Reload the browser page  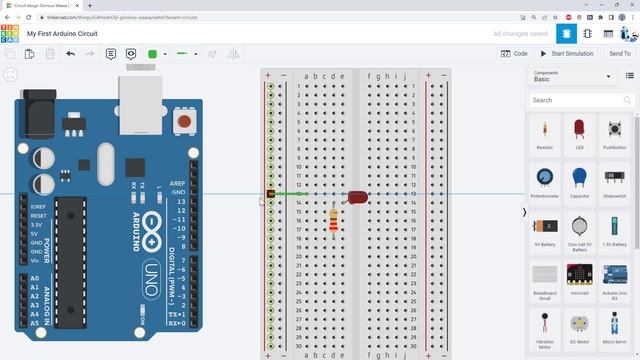click(x=29, y=18)
